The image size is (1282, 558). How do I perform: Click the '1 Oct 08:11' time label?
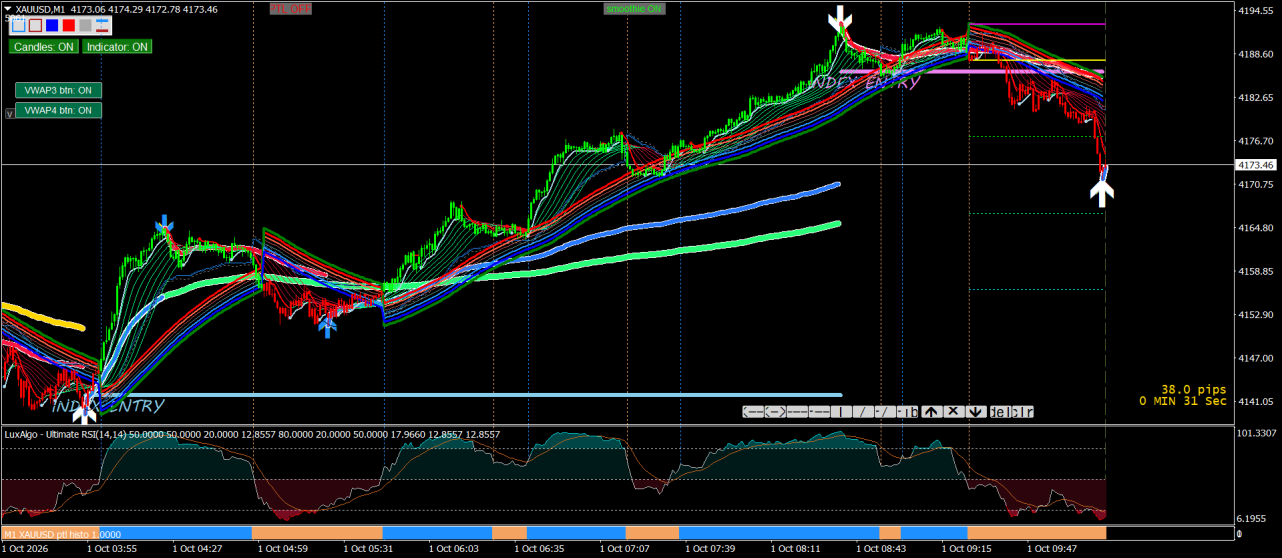pyautogui.click(x=796, y=549)
